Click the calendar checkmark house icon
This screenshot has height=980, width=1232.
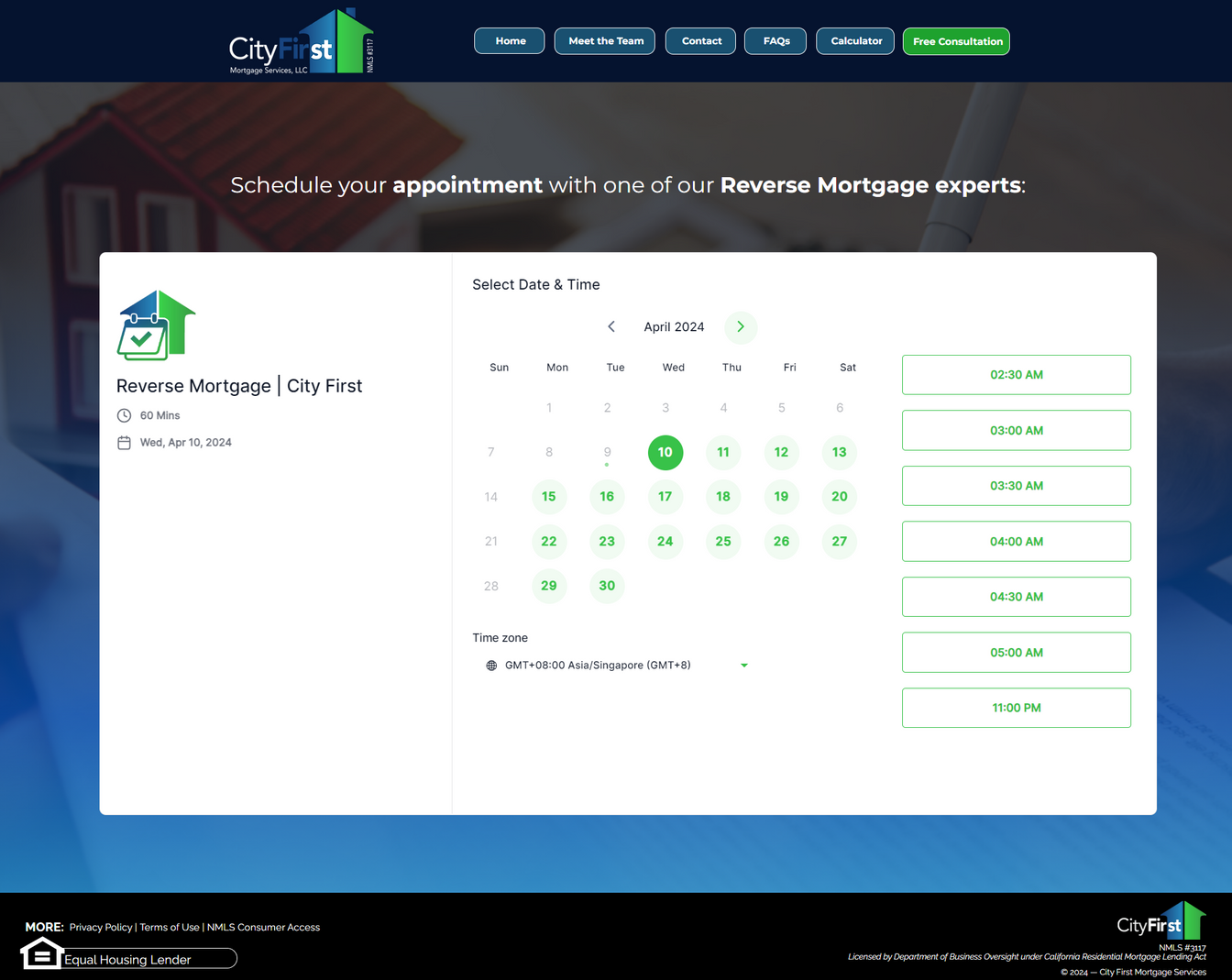coord(156,325)
